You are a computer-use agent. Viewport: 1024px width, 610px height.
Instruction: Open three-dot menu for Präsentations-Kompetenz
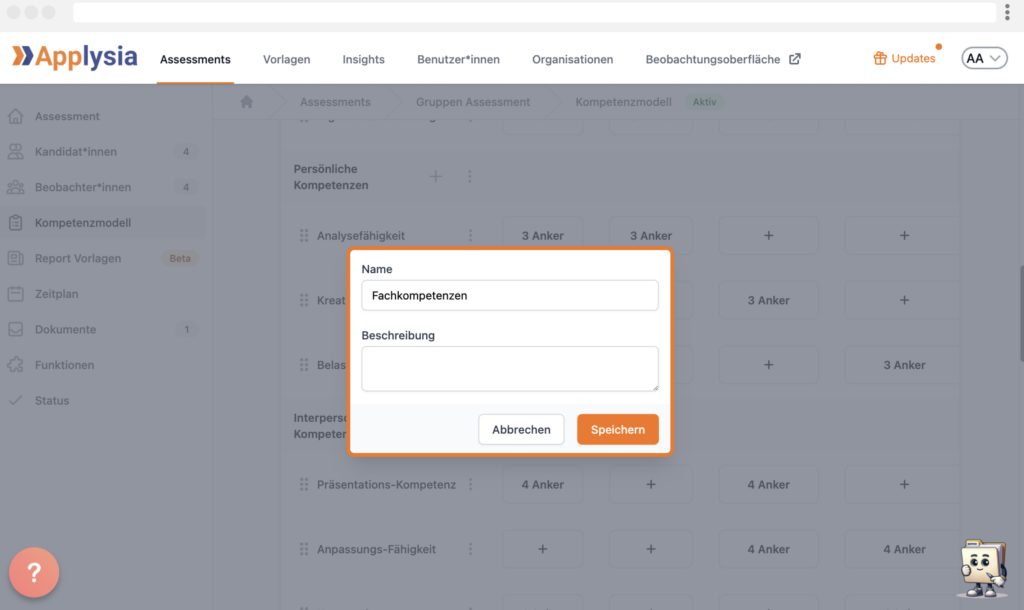coord(470,485)
